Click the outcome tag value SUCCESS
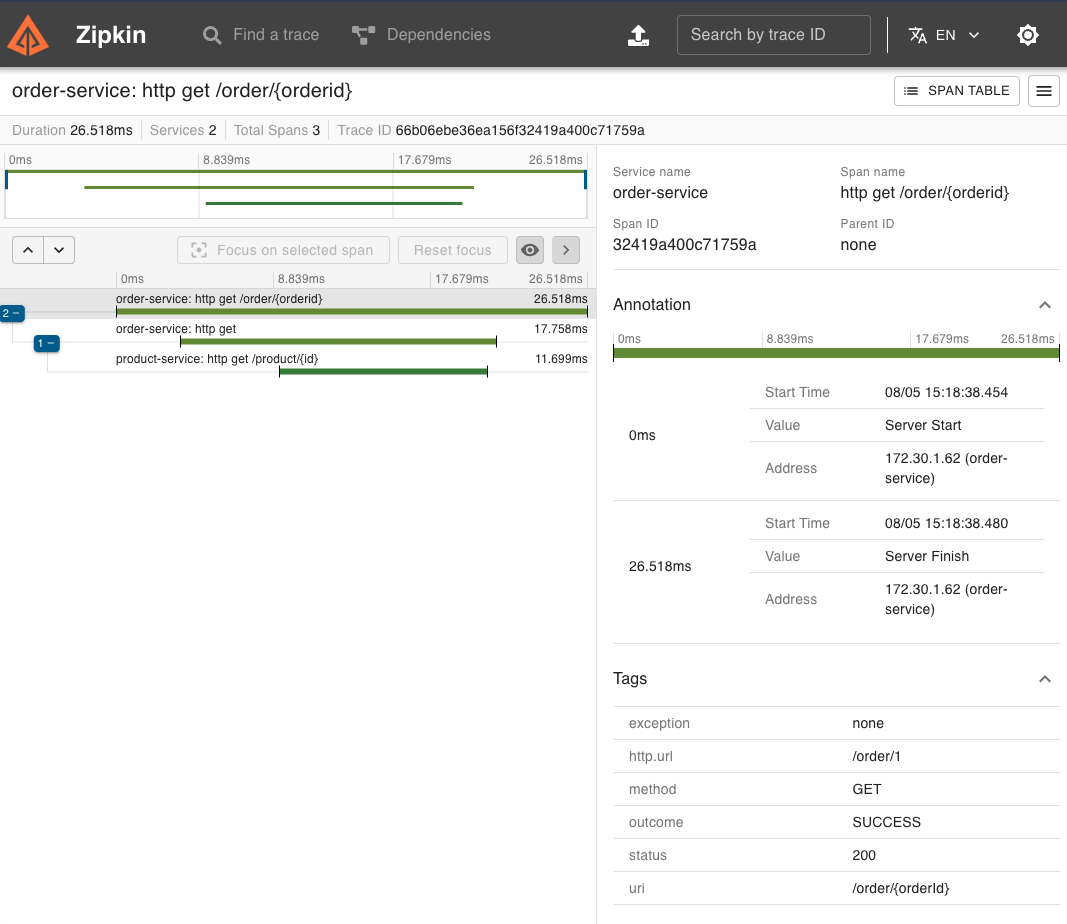 pos(886,823)
